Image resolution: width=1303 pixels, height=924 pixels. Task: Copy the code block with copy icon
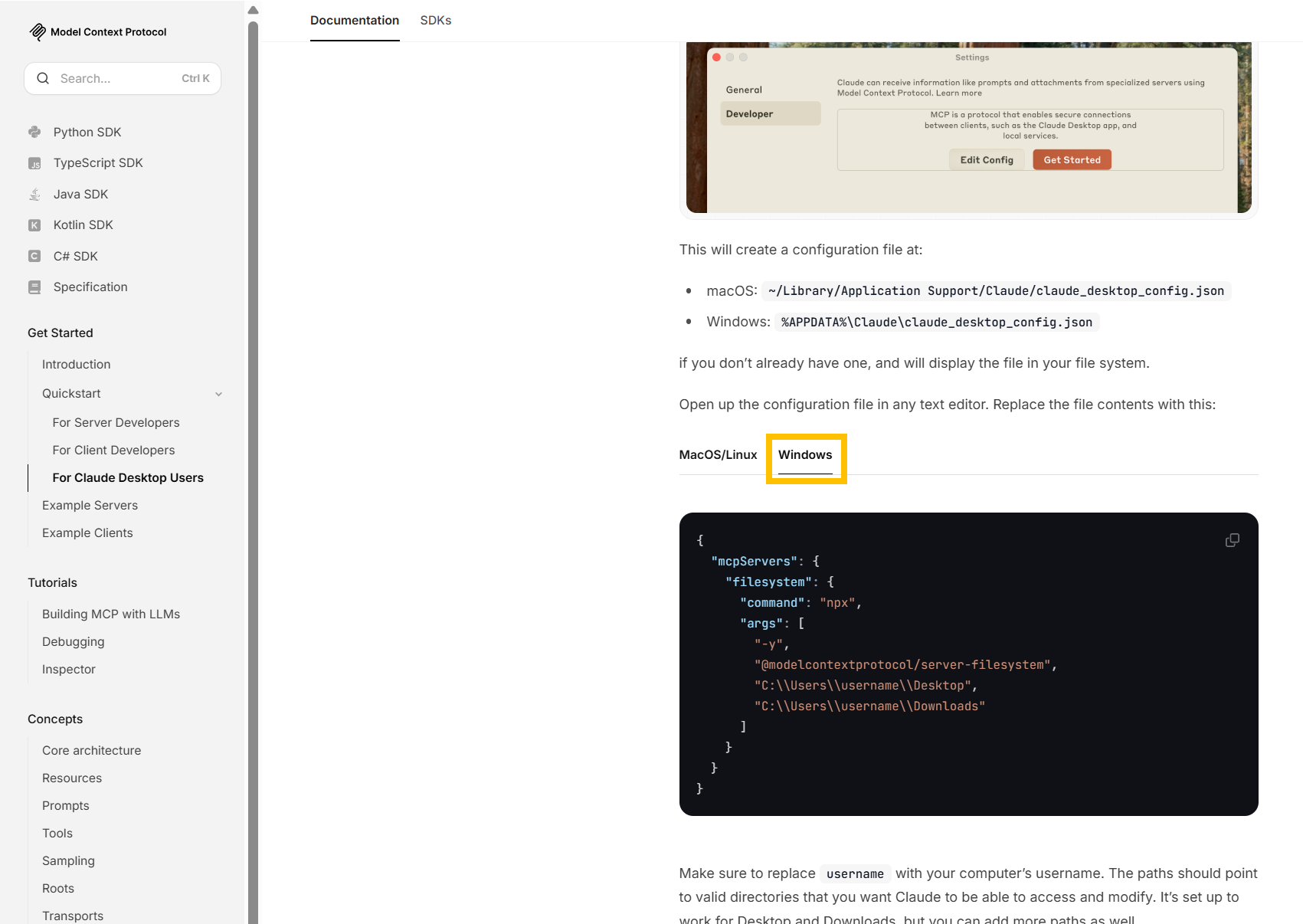pos(1232,540)
